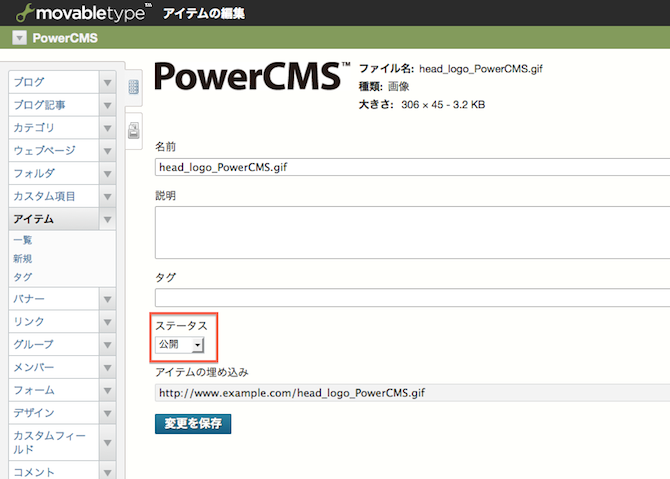Viewport: 670px width, 479px height.
Task: Click the アイテムの編集 page title
Action: pyautogui.click(x=204, y=14)
